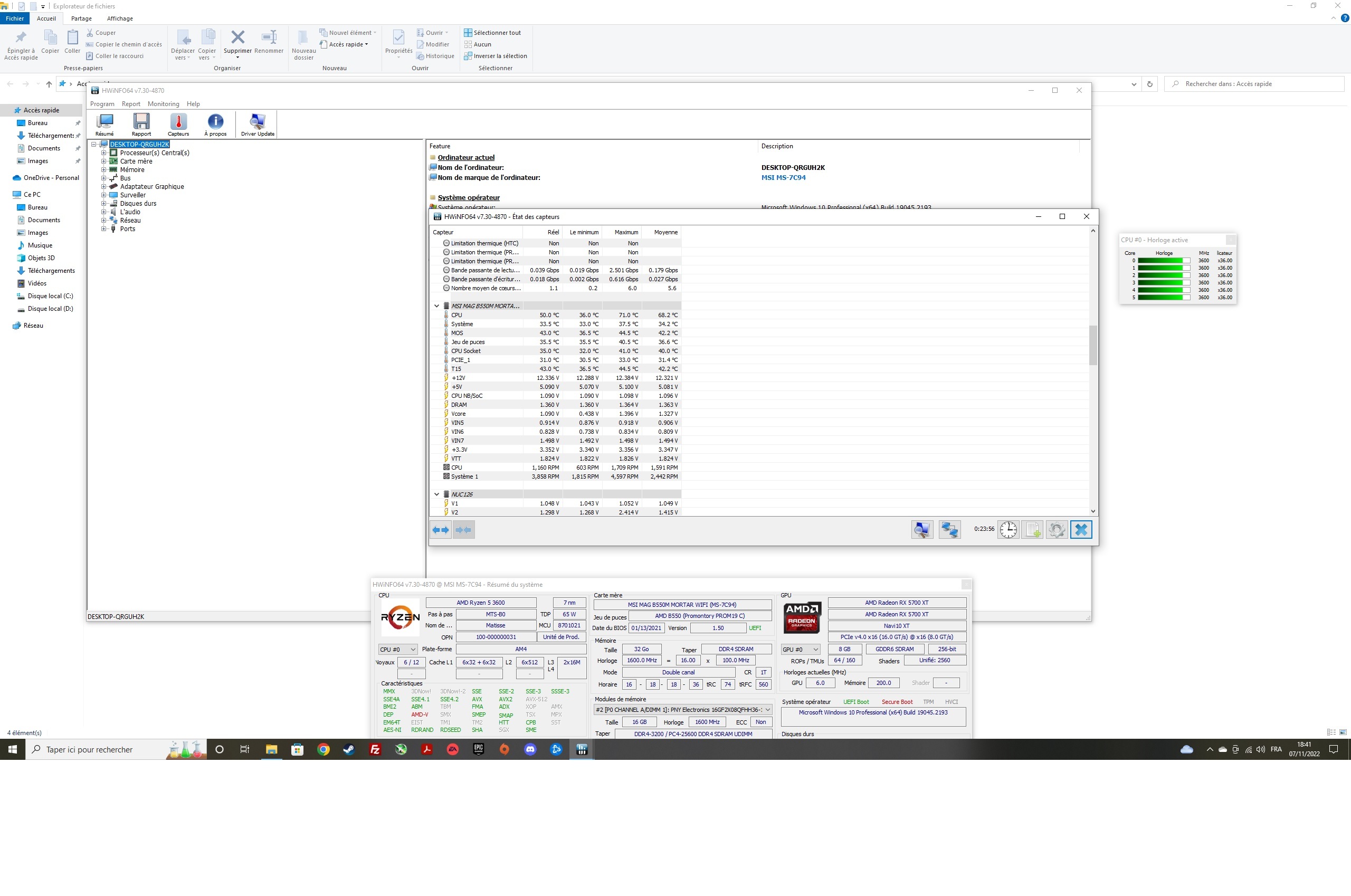Open the À propos info icon

tap(215, 125)
